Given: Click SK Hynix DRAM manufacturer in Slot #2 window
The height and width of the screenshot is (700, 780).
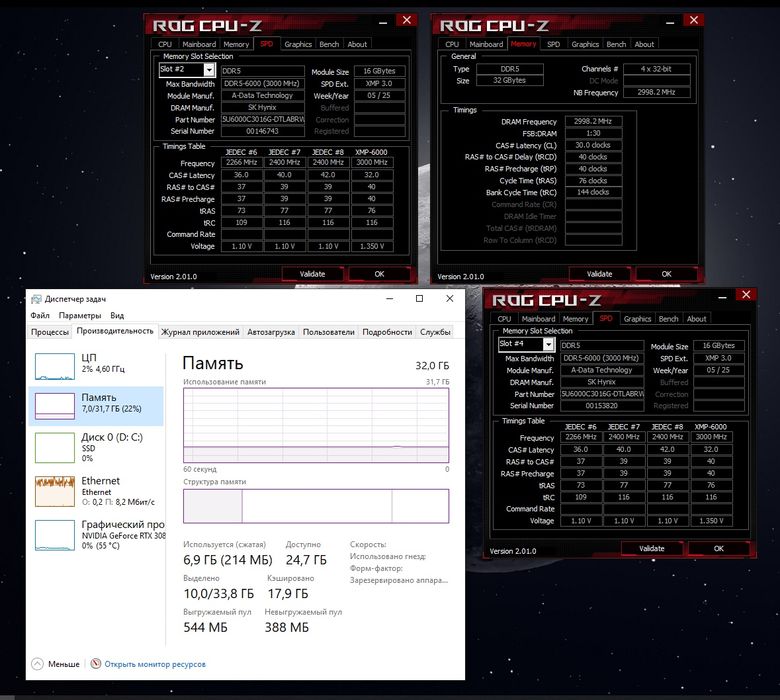Looking at the screenshot, I should [x=263, y=107].
